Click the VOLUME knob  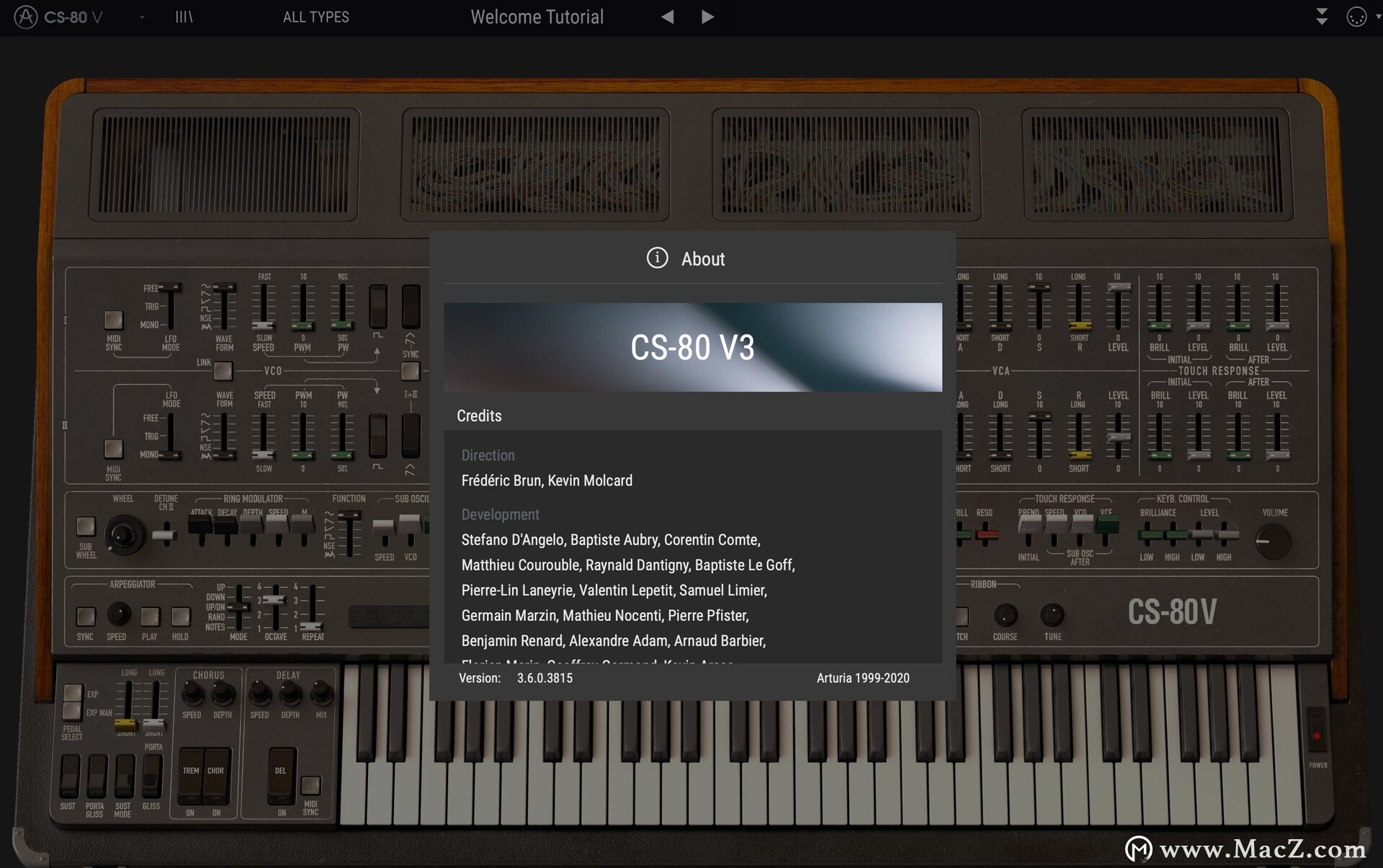[x=1273, y=542]
